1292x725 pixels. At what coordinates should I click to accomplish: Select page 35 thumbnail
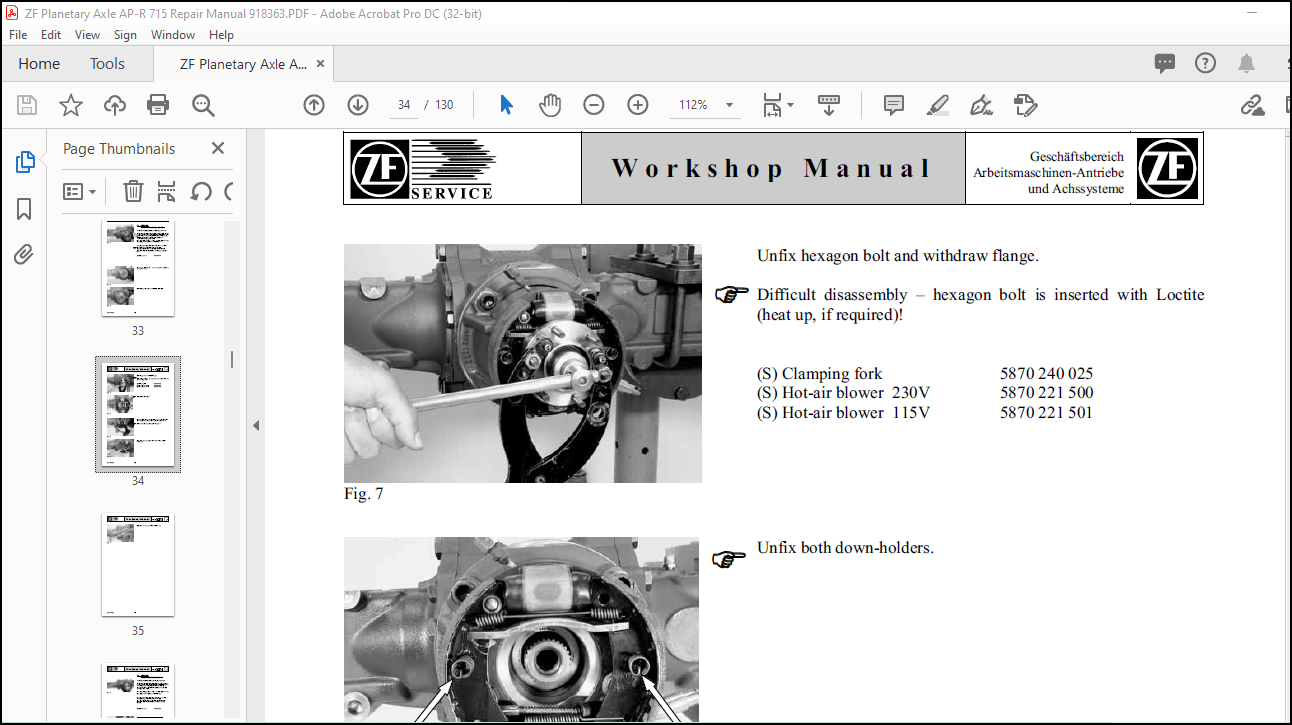click(x=138, y=565)
